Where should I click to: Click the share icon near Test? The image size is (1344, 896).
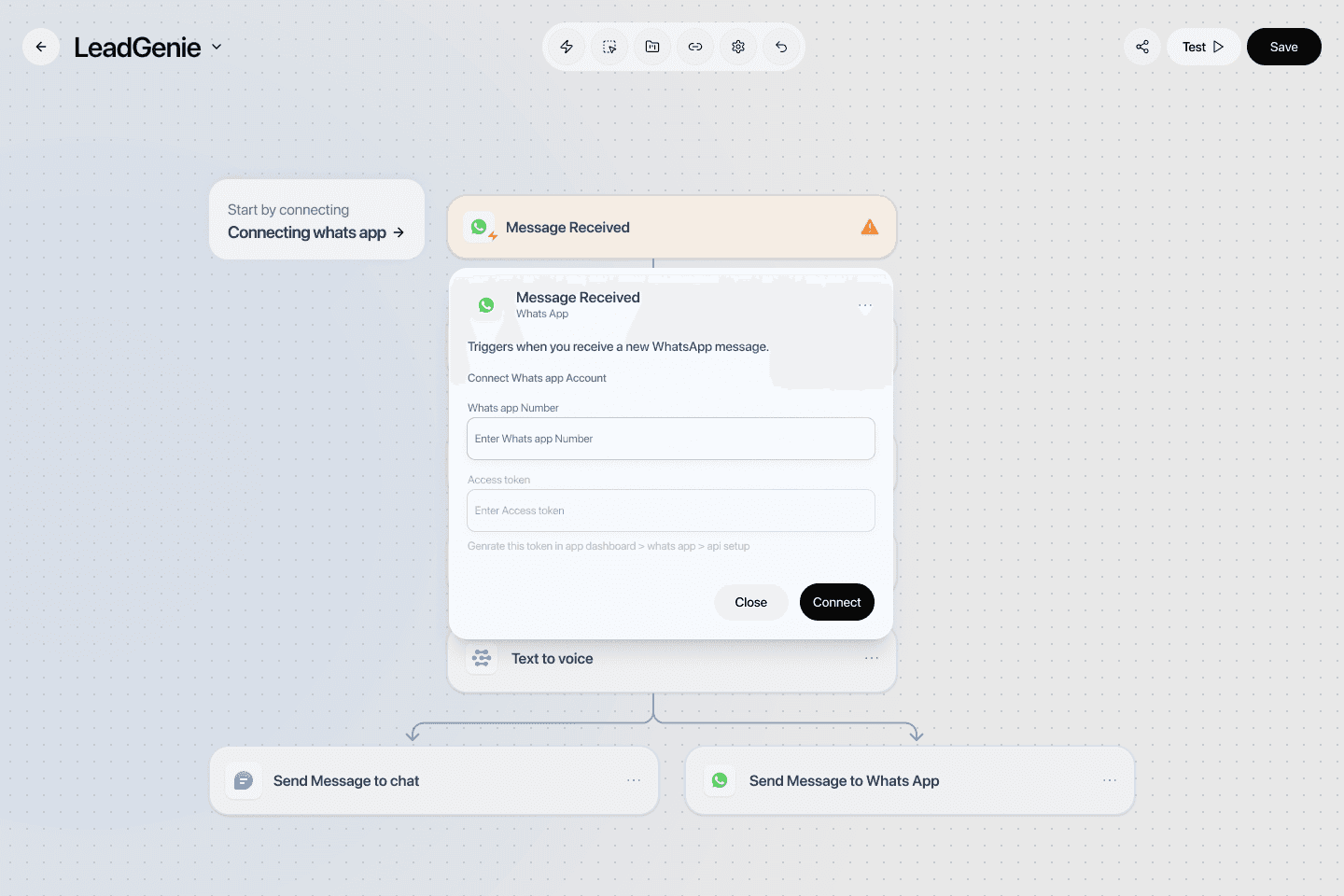tap(1142, 47)
